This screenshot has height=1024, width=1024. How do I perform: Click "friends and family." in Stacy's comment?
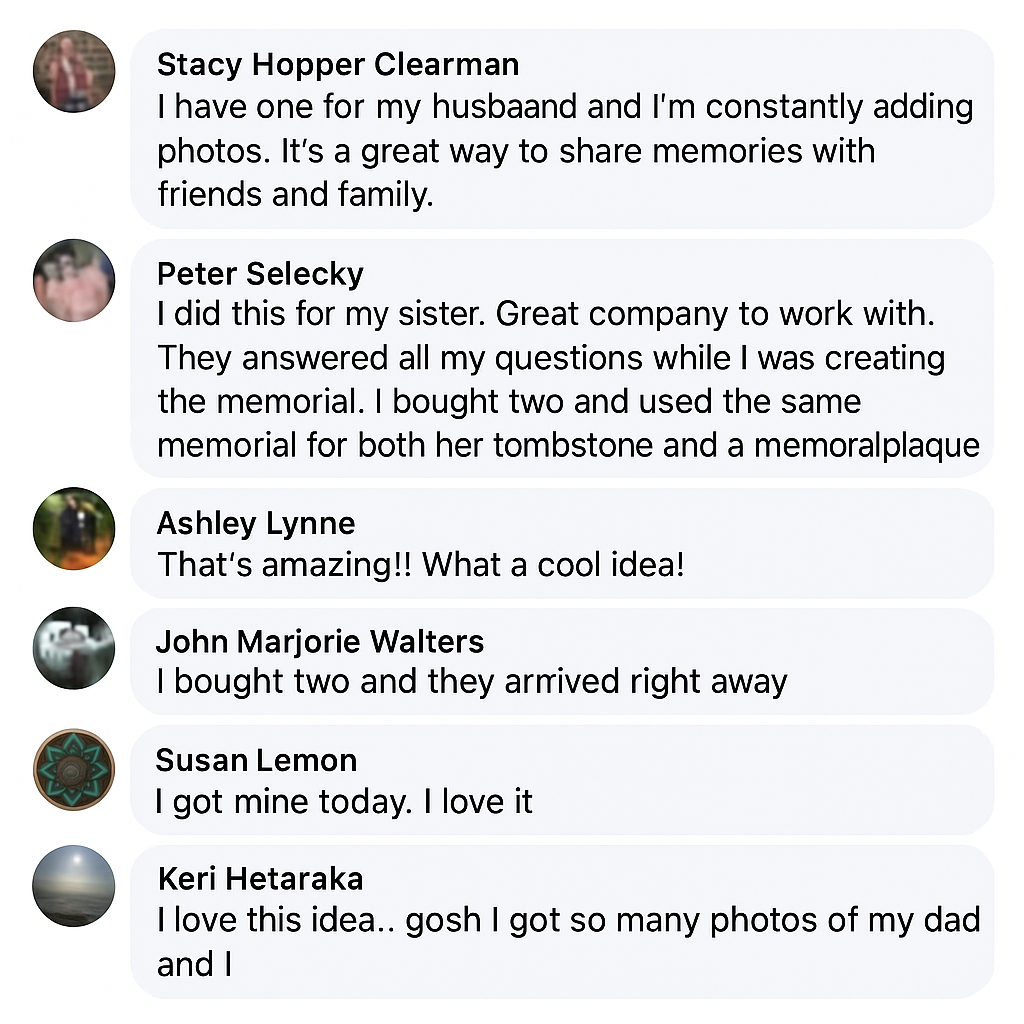coord(295,194)
